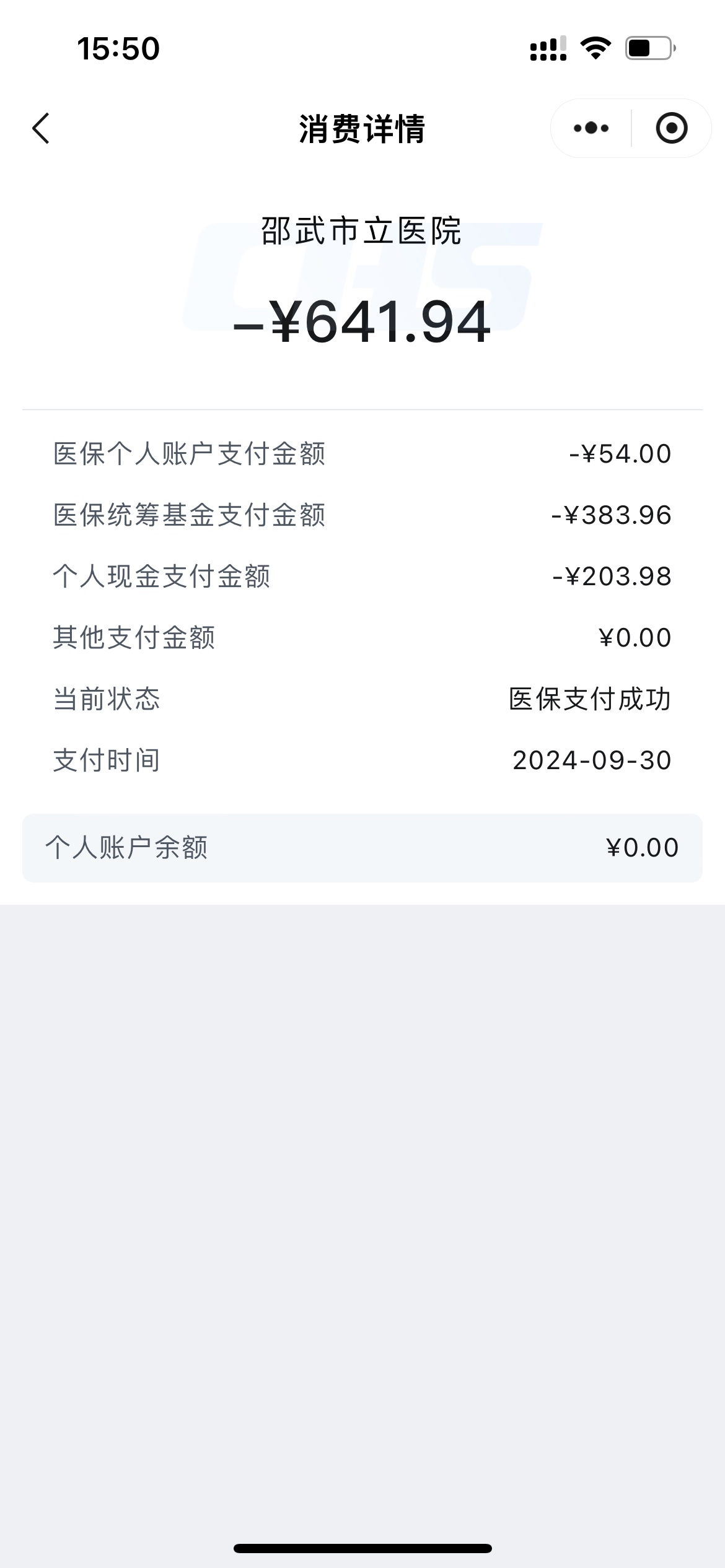Viewport: 725px width, 1568px height.
Task: Select the hospital name 邵武市立医院
Action: coord(362,231)
